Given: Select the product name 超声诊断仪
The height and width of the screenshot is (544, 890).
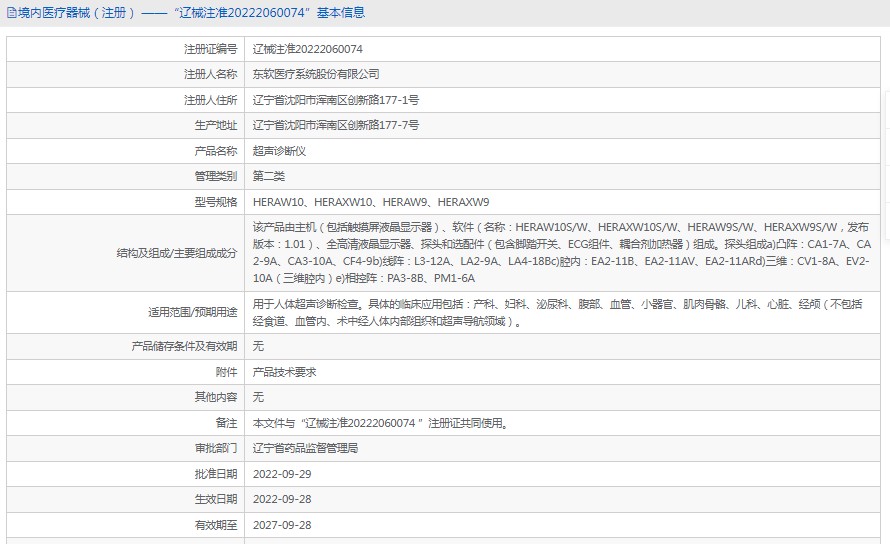Looking at the screenshot, I should [x=279, y=151].
